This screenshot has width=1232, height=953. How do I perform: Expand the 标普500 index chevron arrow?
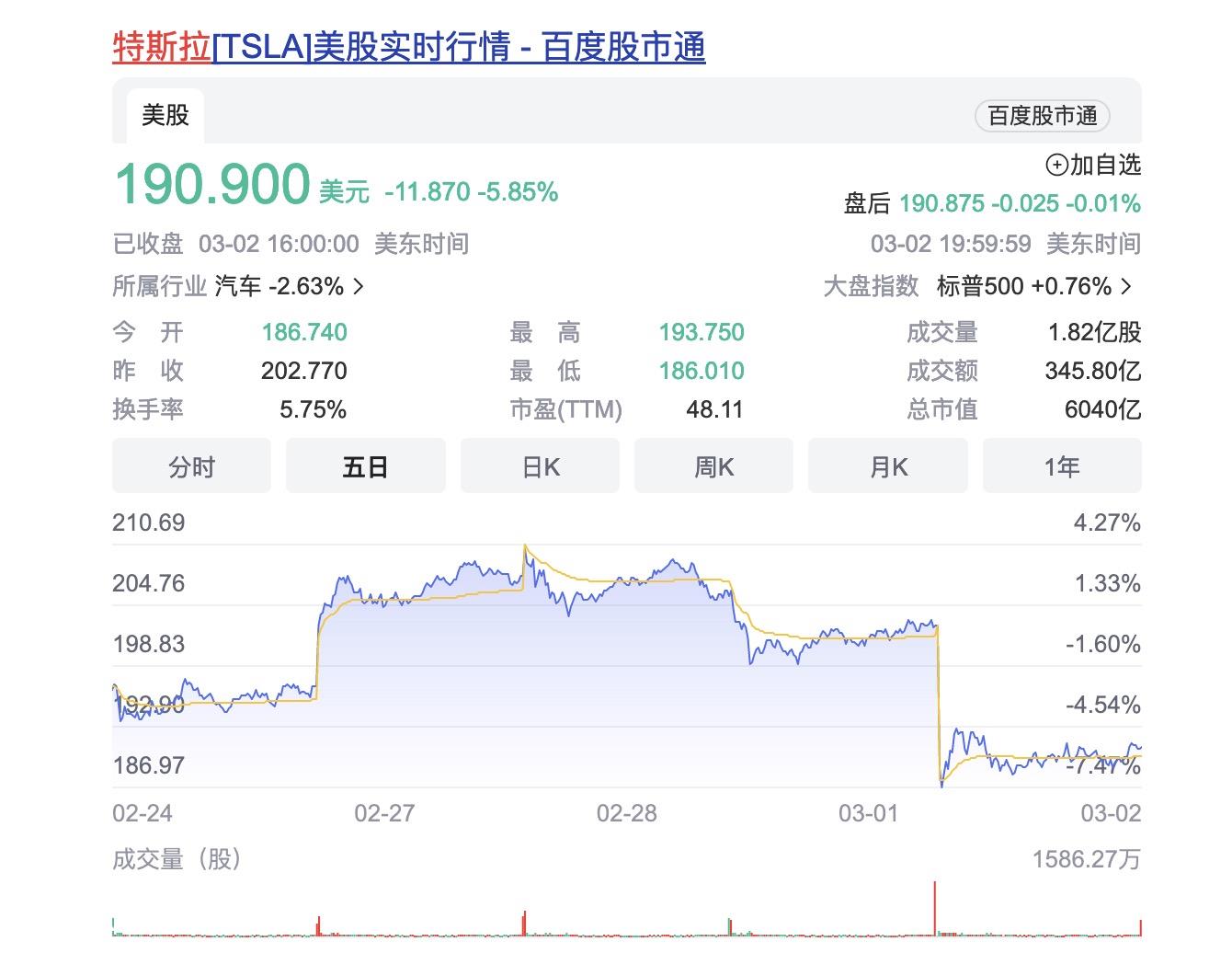pyautogui.click(x=1126, y=287)
